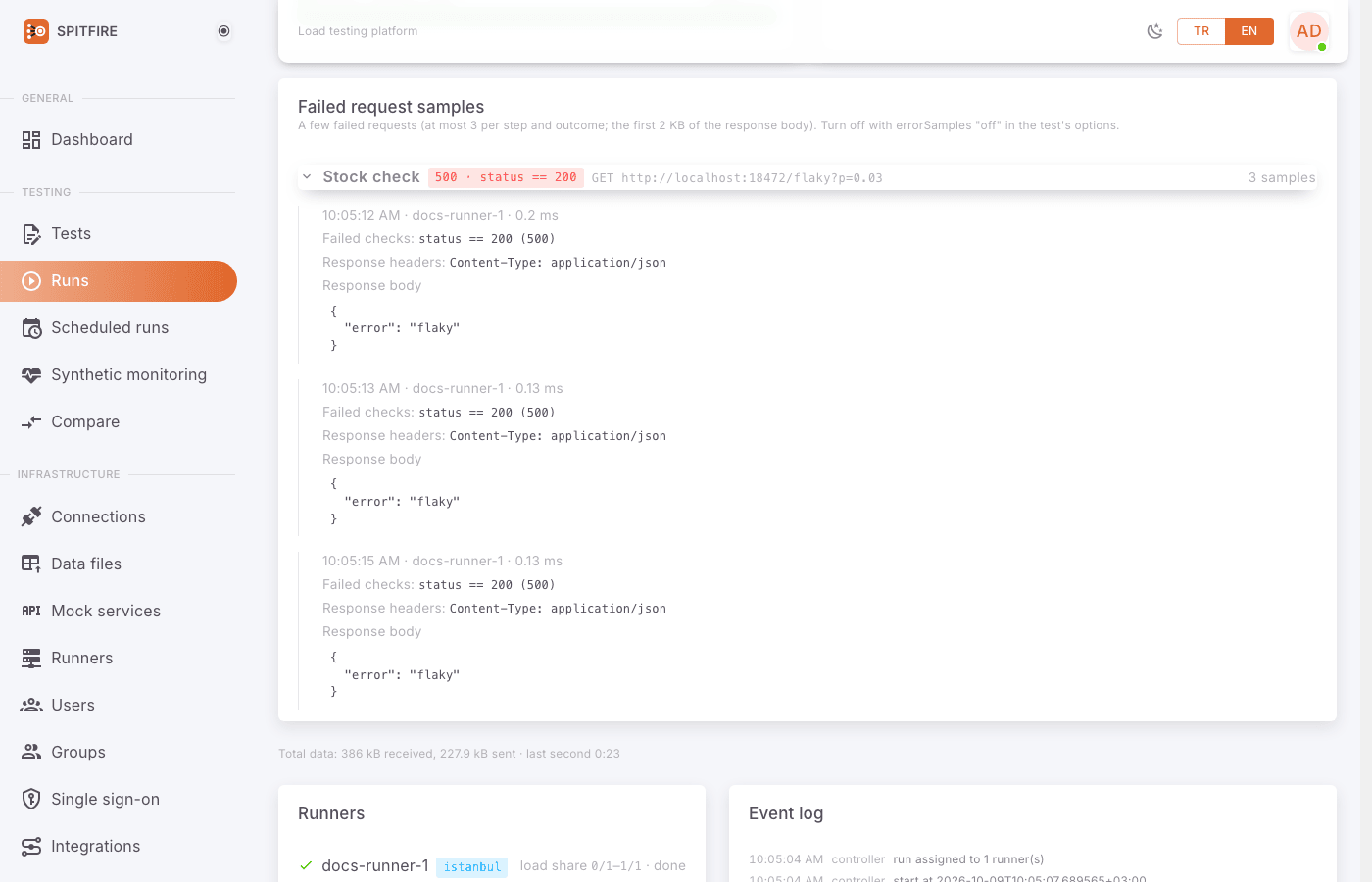Open the Dashboard icon in sidebar

pos(31,140)
